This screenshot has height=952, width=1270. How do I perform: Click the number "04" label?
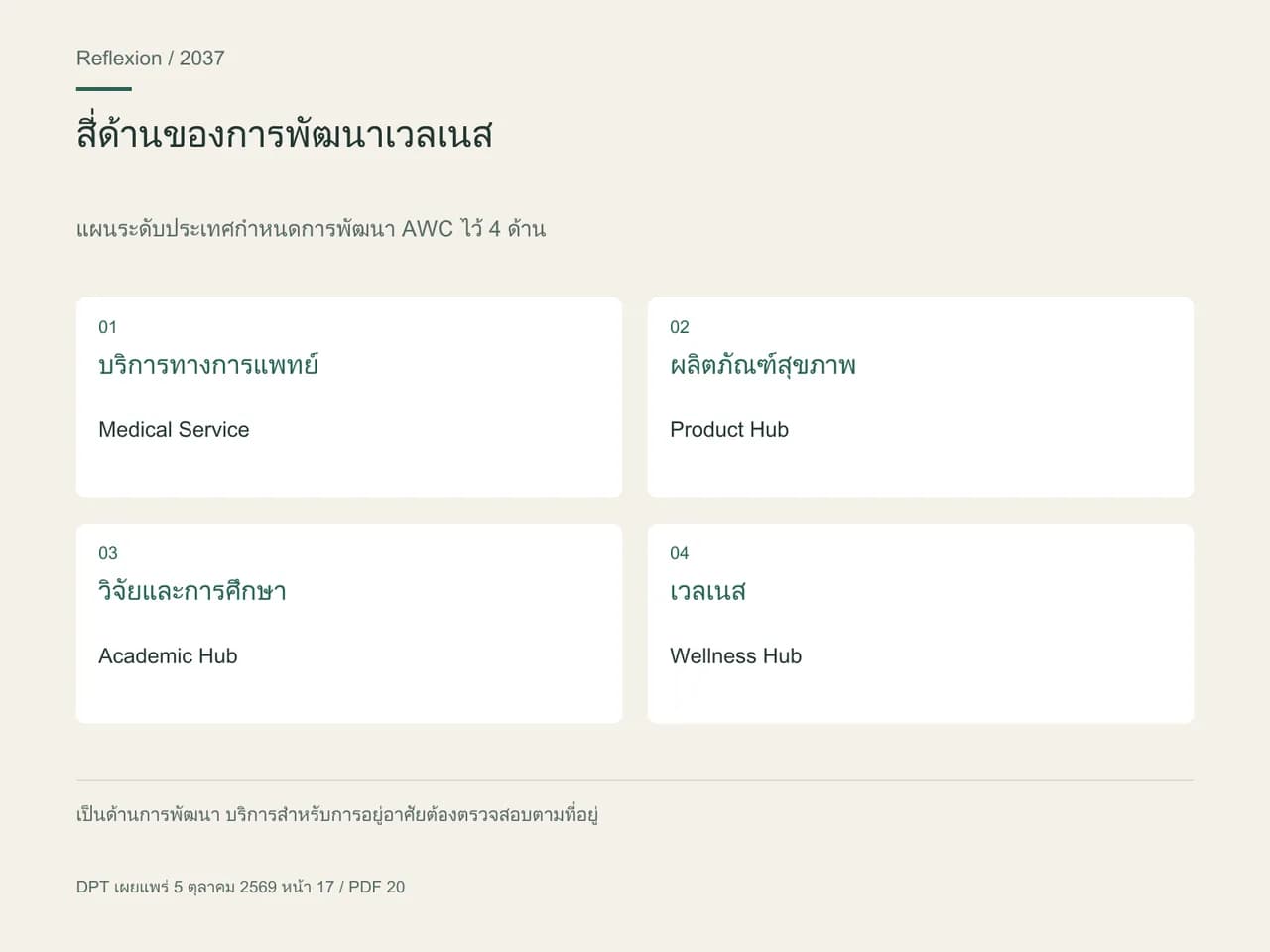click(679, 553)
